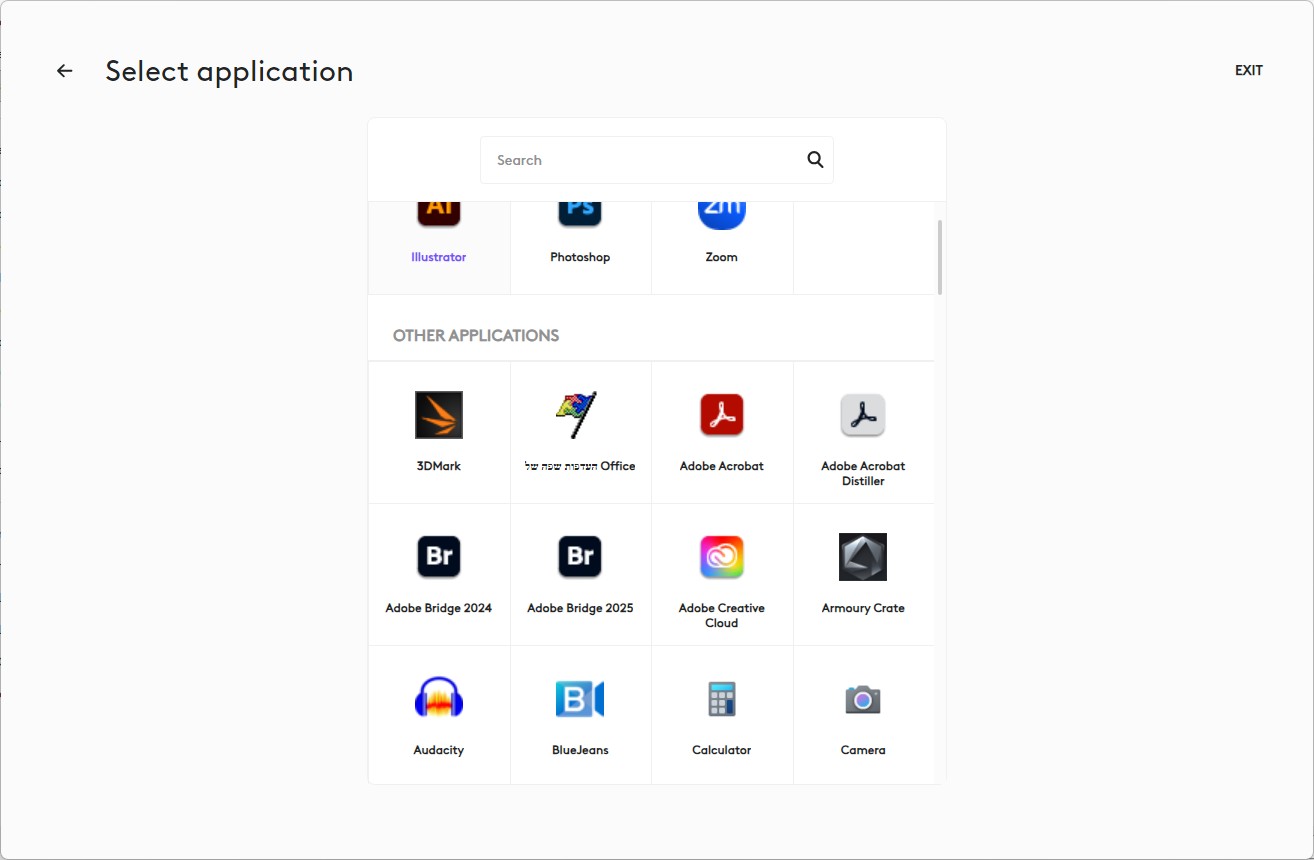
Task: Select the 3DMark application icon
Action: (439, 416)
